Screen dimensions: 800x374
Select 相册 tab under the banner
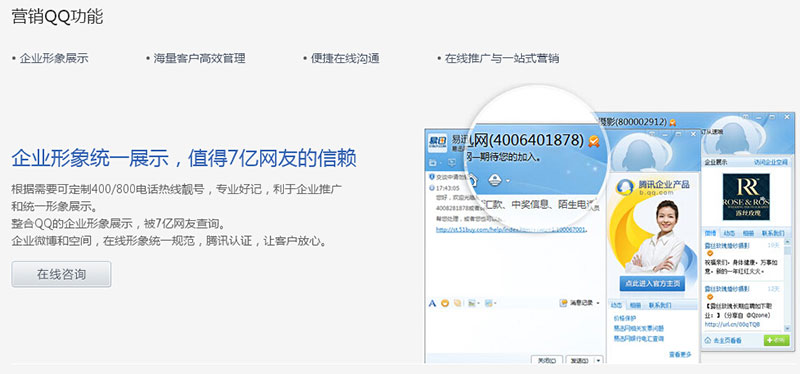[635, 305]
